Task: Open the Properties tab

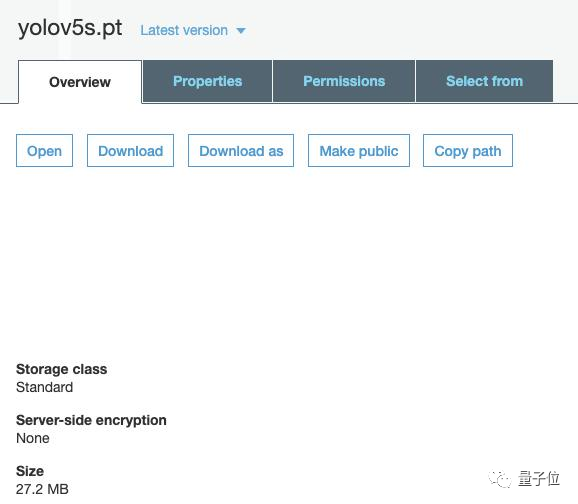Action: click(x=208, y=81)
